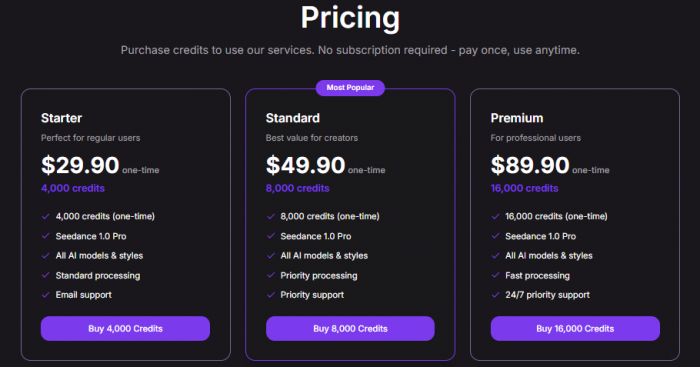This screenshot has height=367, width=700.
Task: Click checkmark next to Standard processing
Action: [46, 275]
